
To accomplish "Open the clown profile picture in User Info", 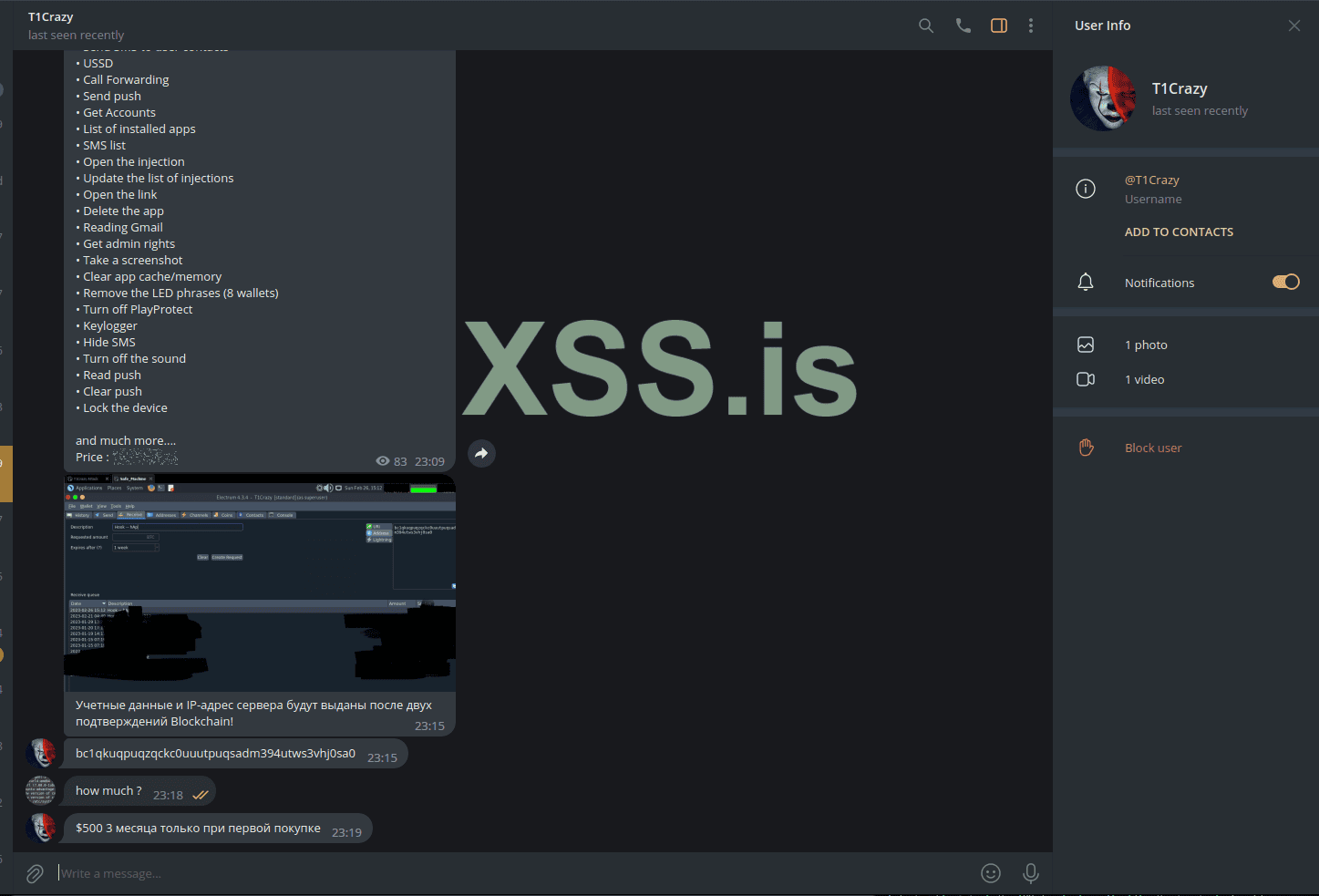I will tap(1104, 98).
